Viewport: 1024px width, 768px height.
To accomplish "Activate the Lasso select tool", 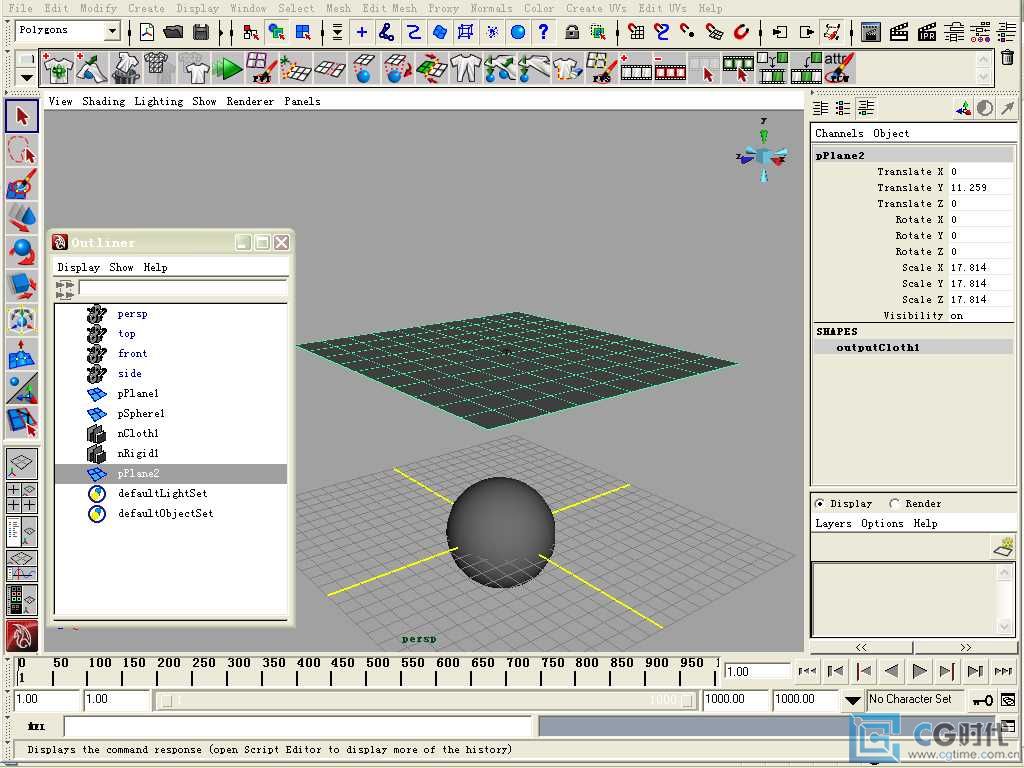I will tap(22, 150).
